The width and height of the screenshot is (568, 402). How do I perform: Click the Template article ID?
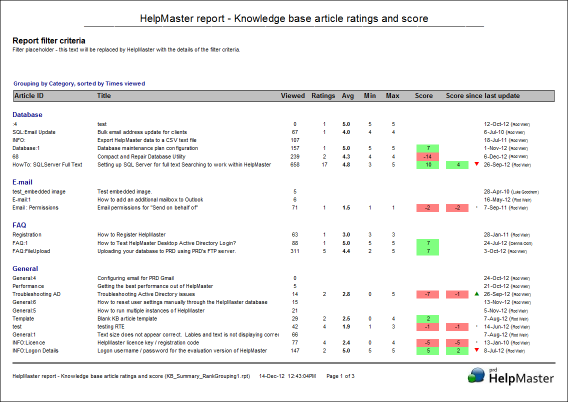[23, 319]
